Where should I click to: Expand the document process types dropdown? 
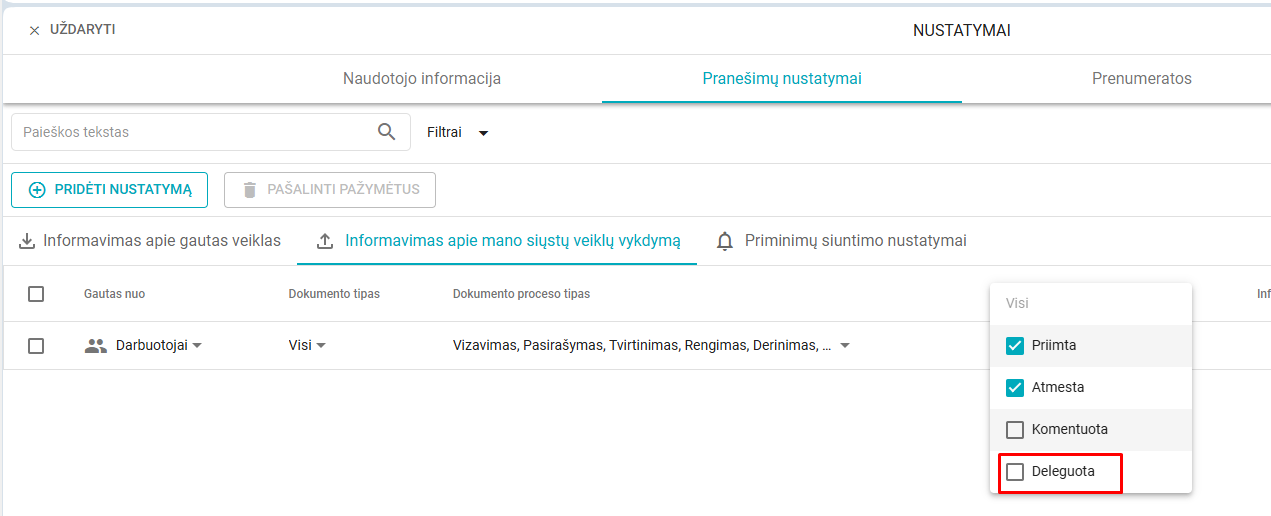pos(845,346)
